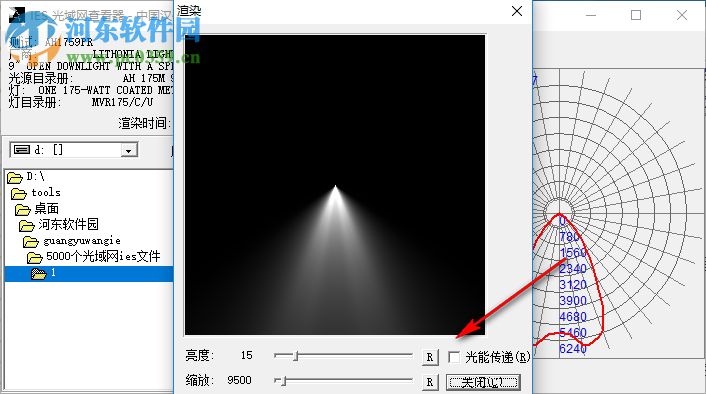Click the brightness value 15
Viewport: 706px width, 394px height.
246,356
